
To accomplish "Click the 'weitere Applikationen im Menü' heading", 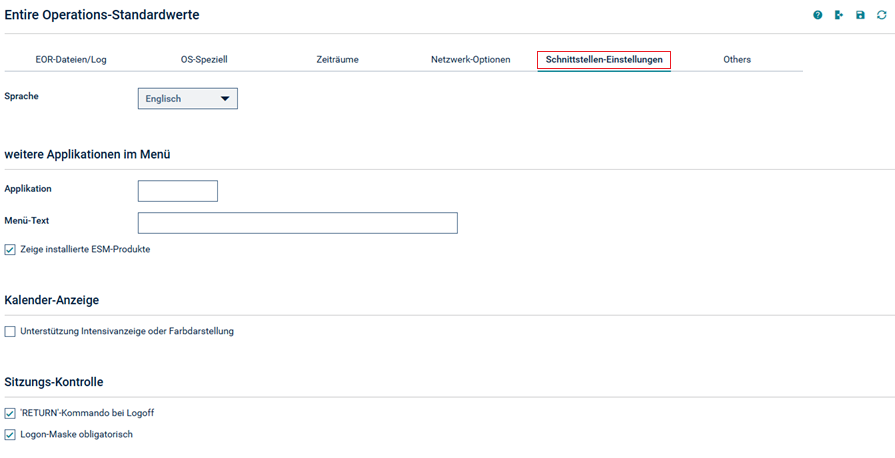I will (x=87, y=154).
